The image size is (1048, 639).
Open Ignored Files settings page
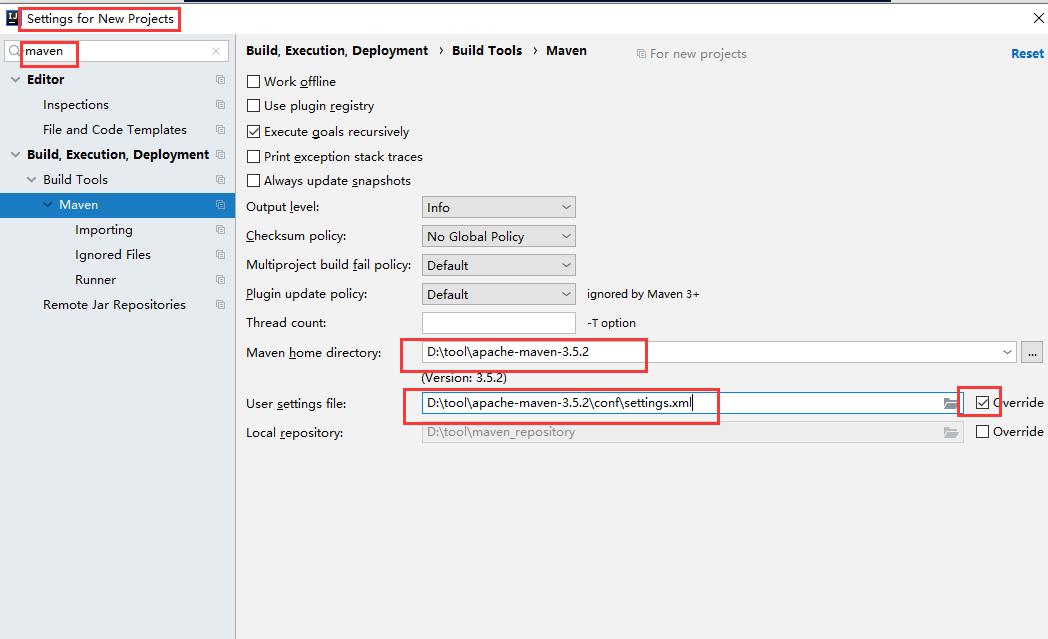tap(113, 255)
